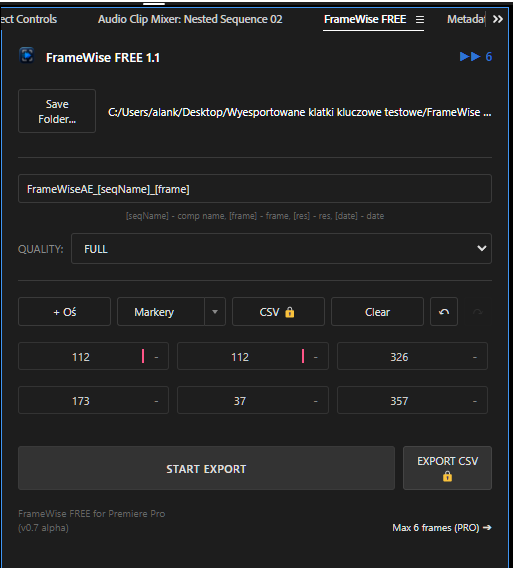Click the locked EXPORT CSV button
The image size is (513, 568).
[447, 468]
